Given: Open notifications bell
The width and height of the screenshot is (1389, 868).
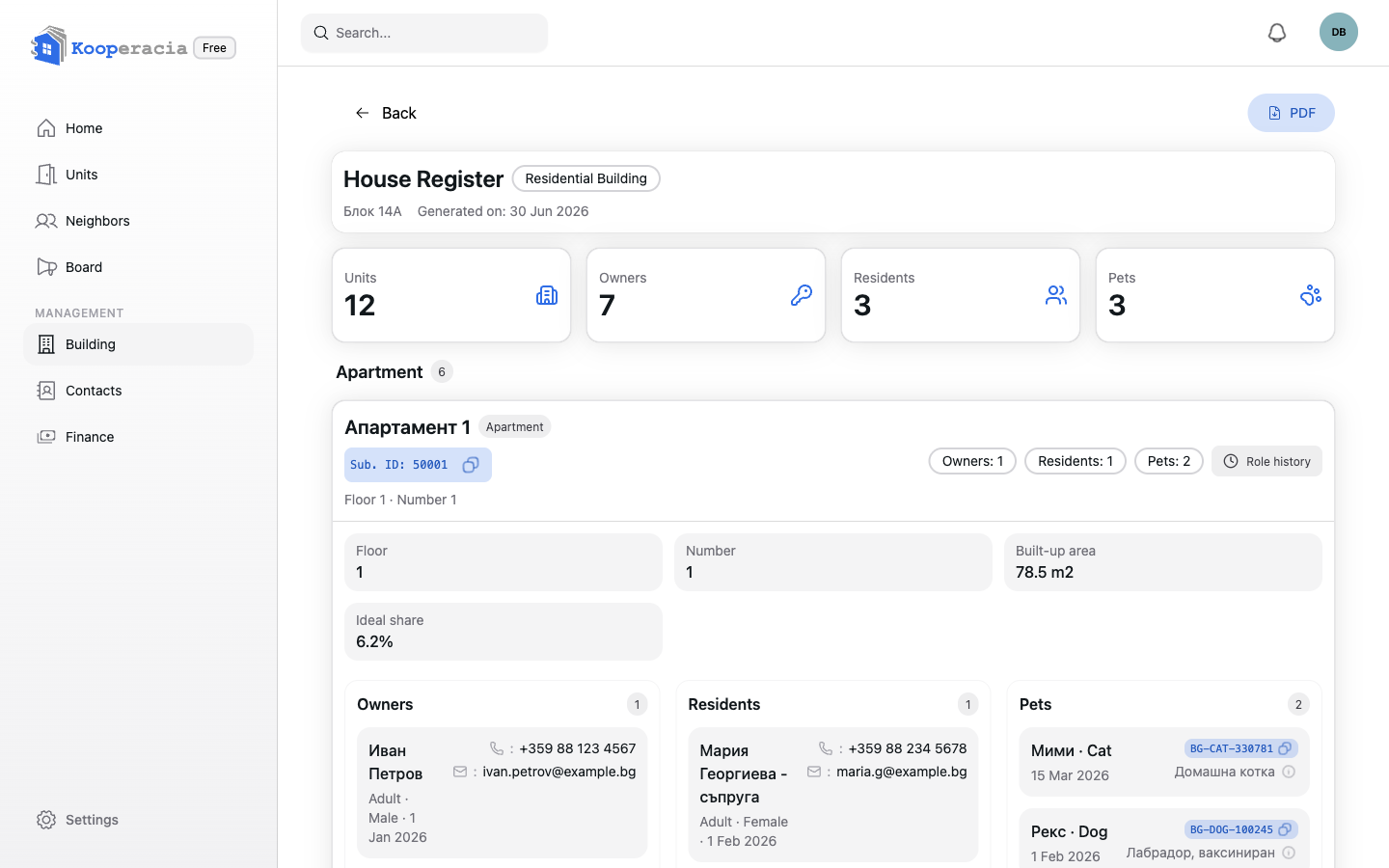Looking at the screenshot, I should pos(1277,33).
